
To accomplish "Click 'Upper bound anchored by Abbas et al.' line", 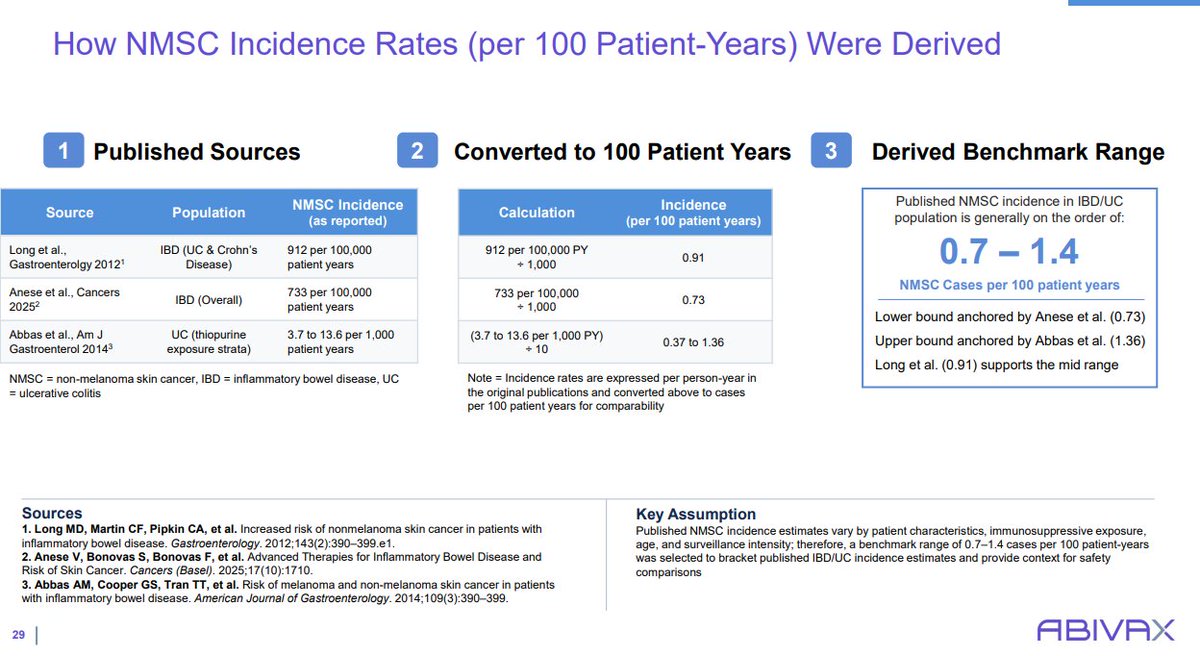I will click(1009, 341).
